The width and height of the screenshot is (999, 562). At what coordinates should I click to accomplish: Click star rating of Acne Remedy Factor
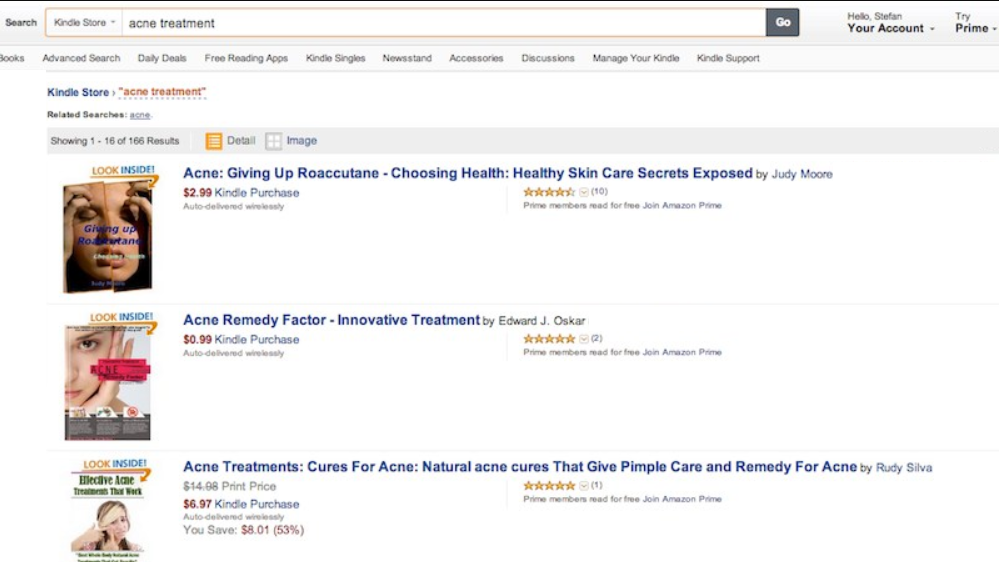549,339
